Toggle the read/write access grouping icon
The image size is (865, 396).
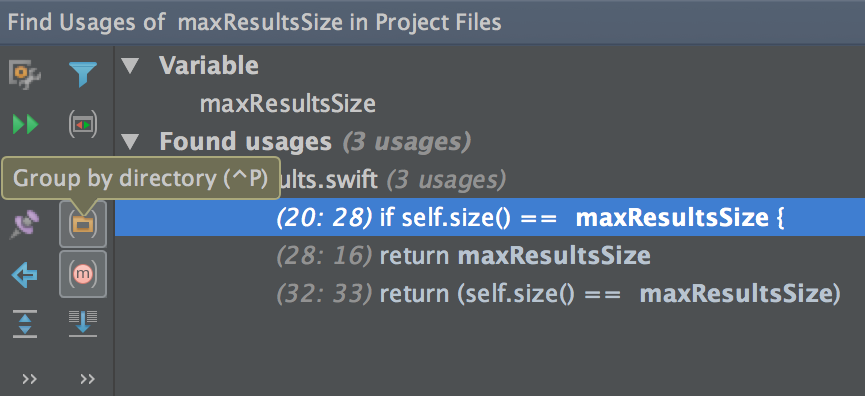83,125
